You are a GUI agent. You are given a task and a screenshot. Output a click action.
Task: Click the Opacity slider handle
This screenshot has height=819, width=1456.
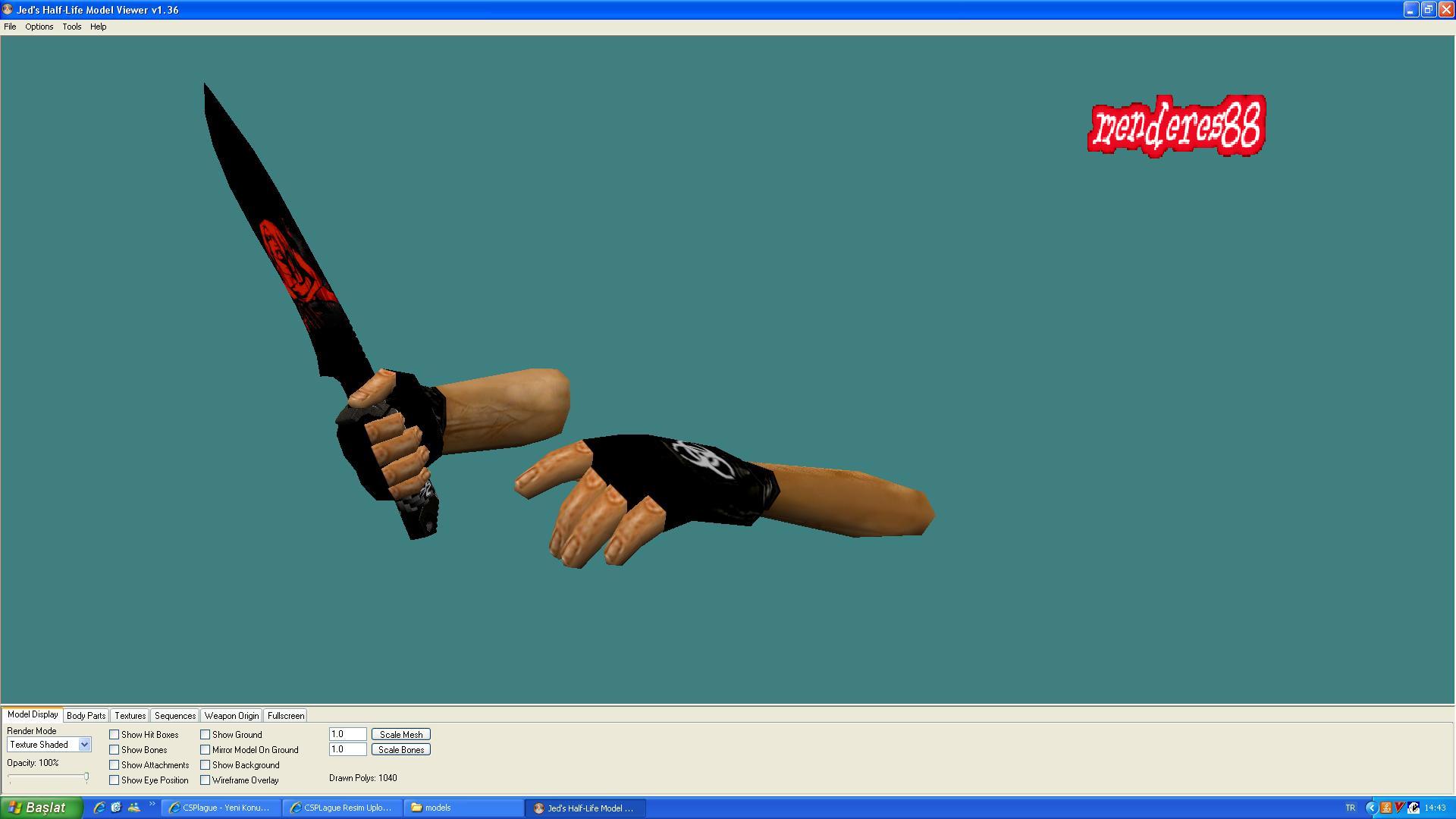click(x=86, y=777)
